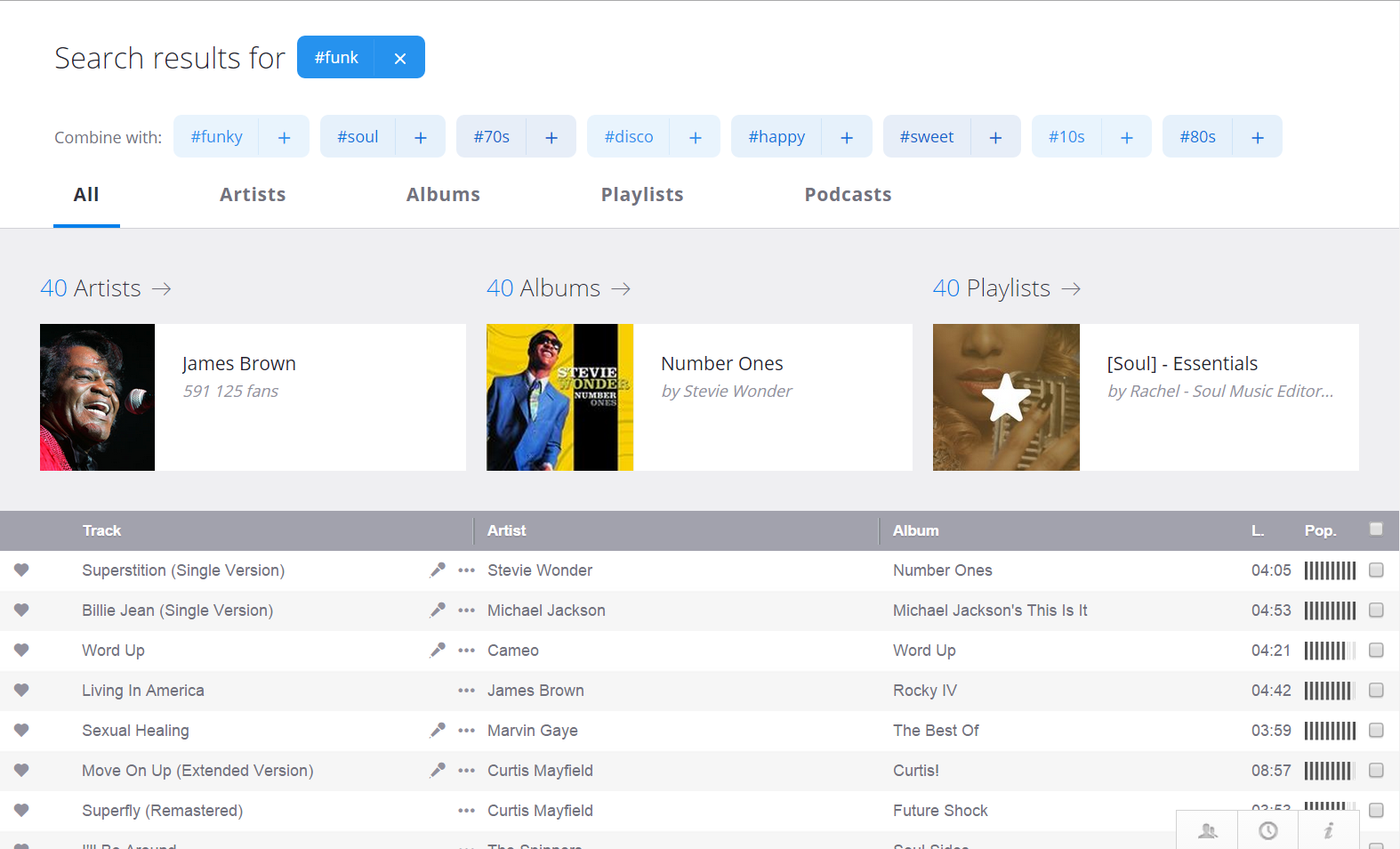Toggle select-all checkbox in table header
Screen dimensions: 1400x849
point(1376,530)
